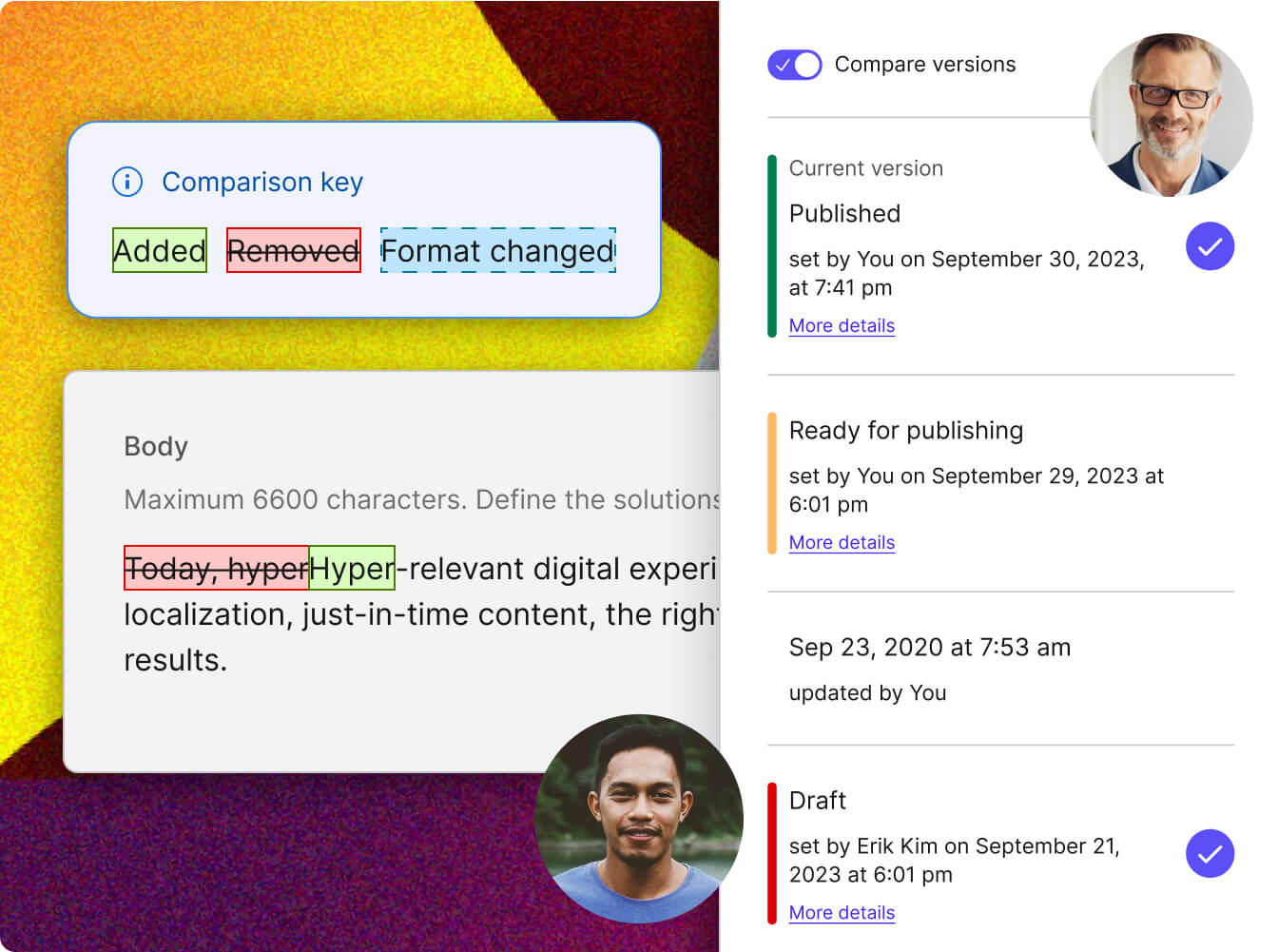Open More details under the Draft version
The image size is (1278, 952).
tap(842, 912)
